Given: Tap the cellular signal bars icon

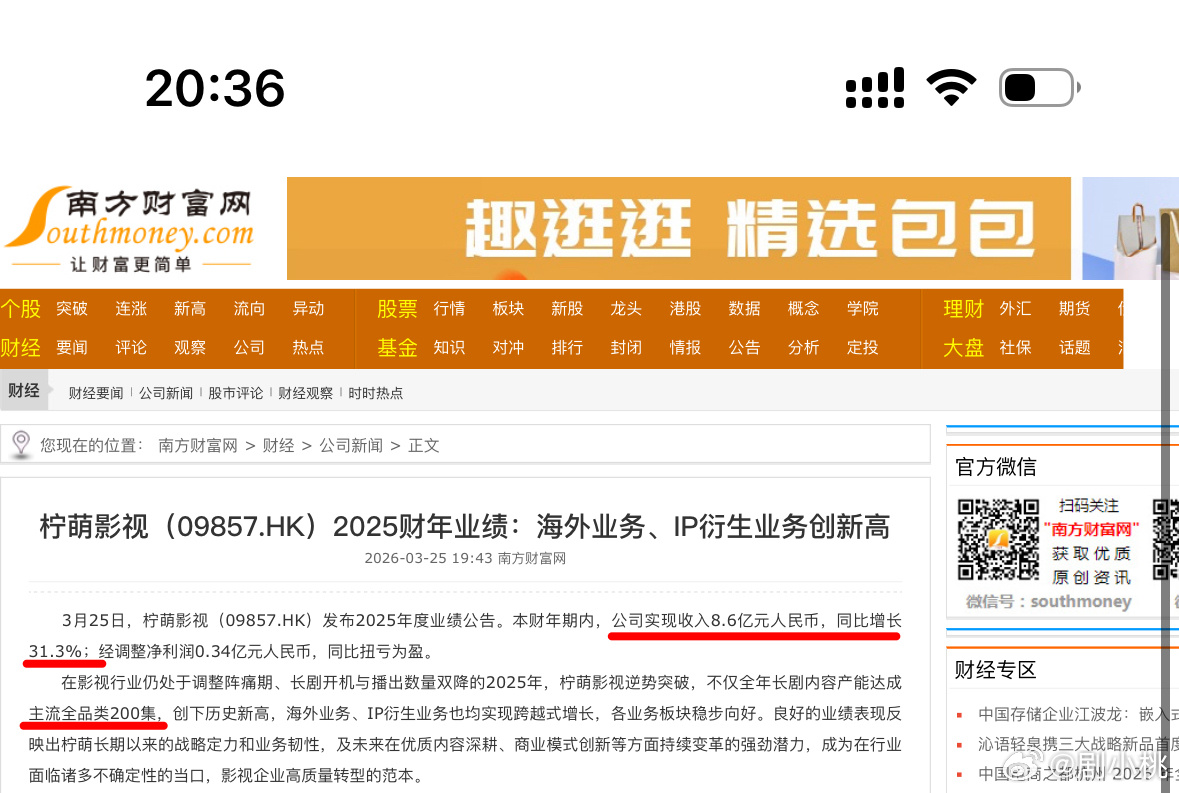Looking at the screenshot, I should 874,88.
